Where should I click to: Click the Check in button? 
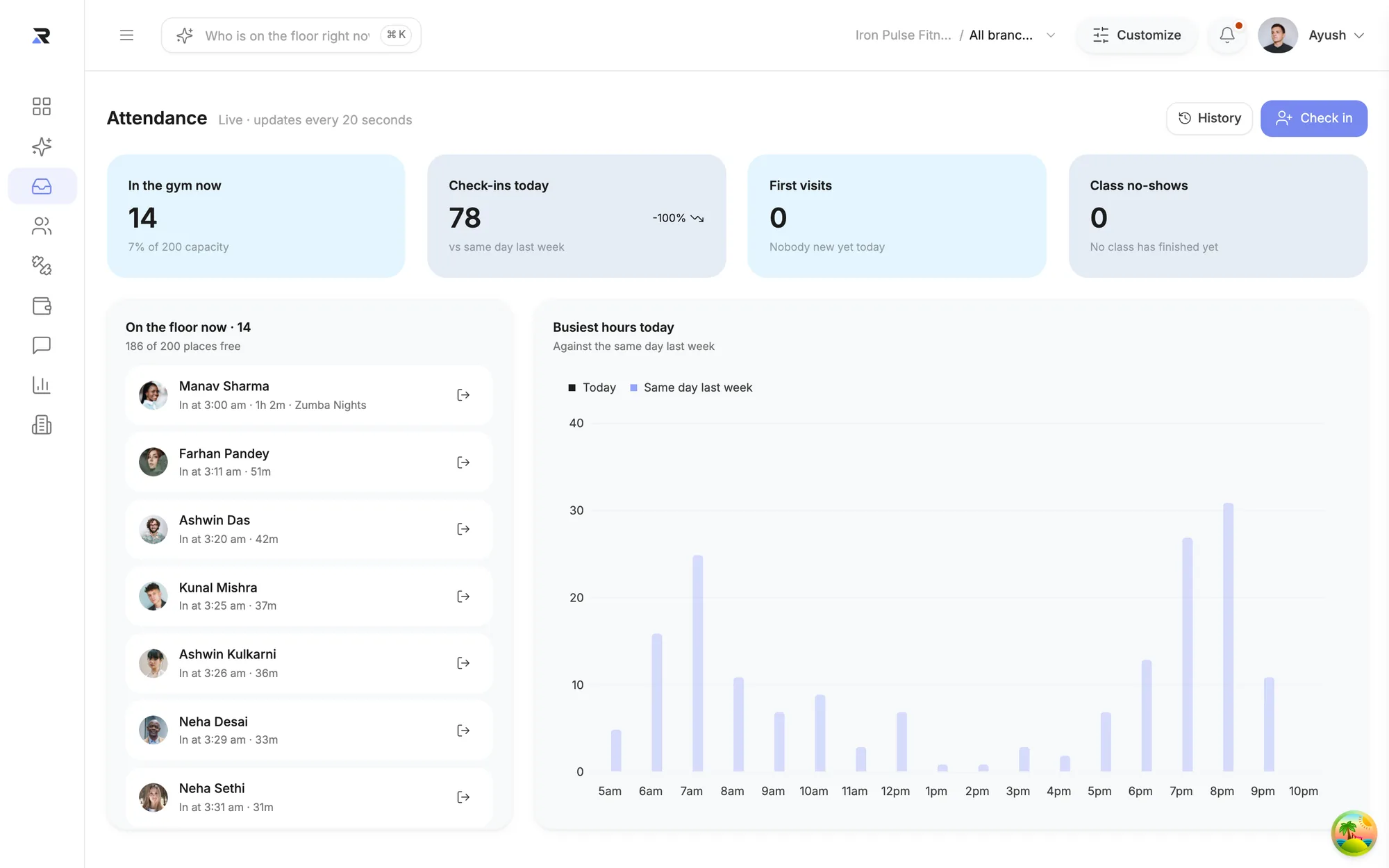pos(1314,118)
